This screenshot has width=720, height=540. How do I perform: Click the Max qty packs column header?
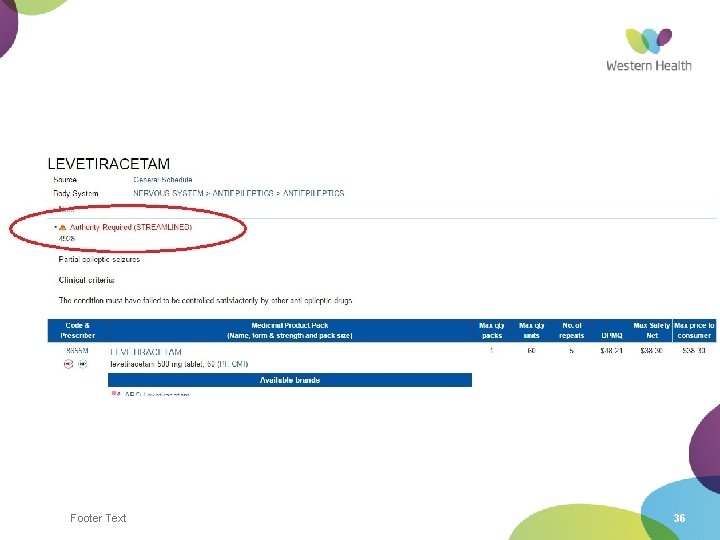(x=492, y=331)
